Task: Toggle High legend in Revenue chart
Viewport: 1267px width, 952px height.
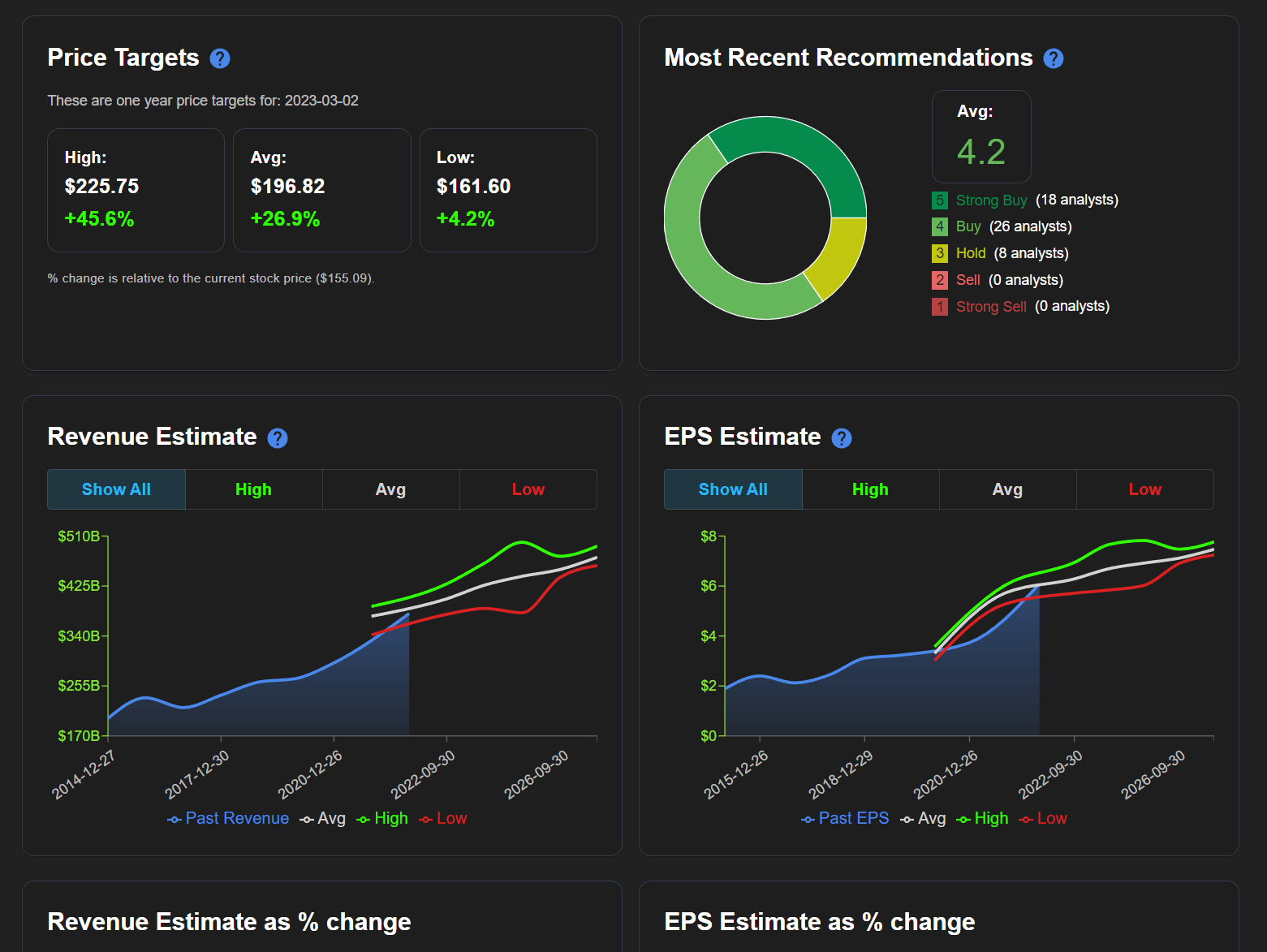Action: tap(382, 818)
